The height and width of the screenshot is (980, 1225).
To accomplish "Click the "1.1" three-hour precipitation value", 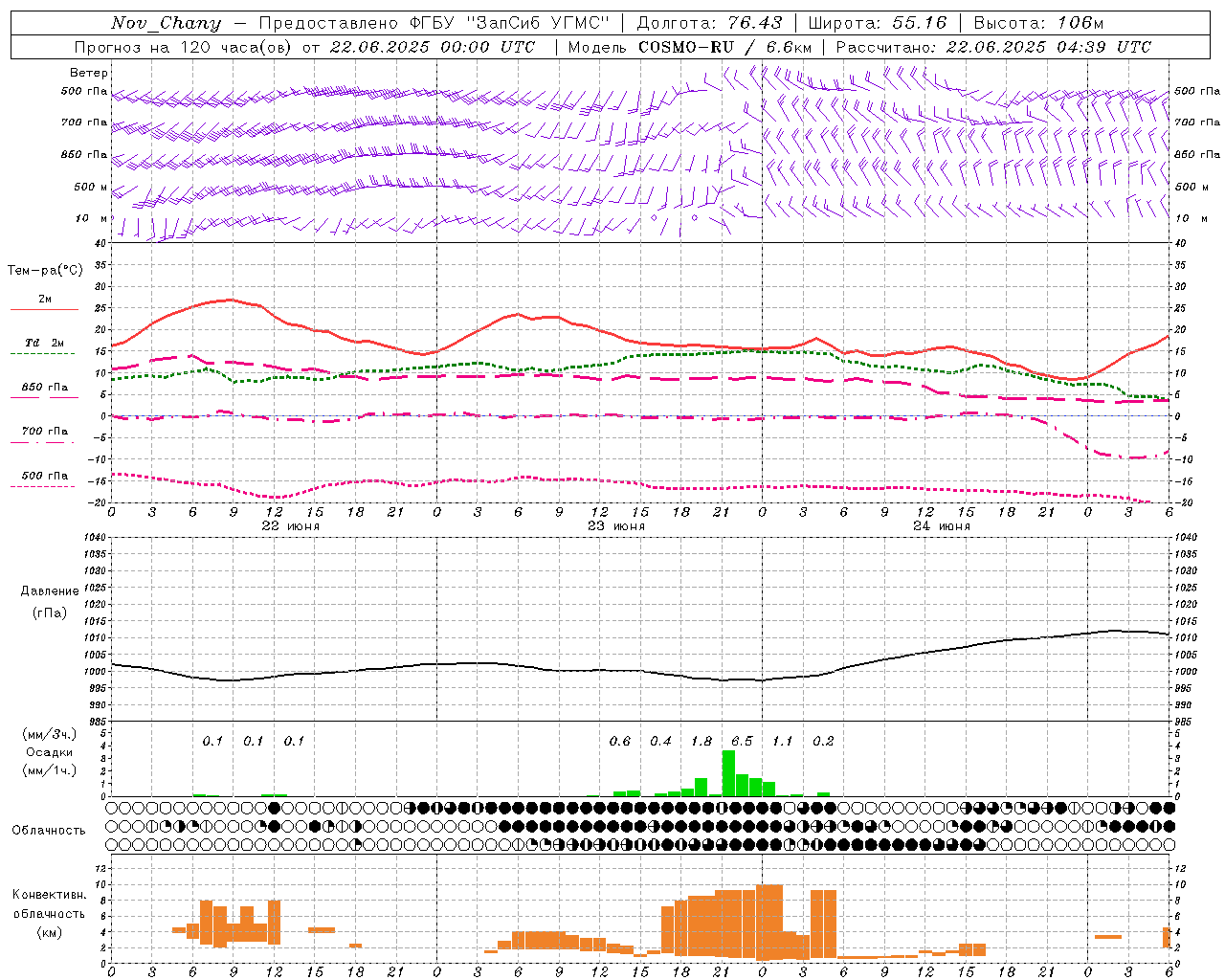I will coord(783,742).
